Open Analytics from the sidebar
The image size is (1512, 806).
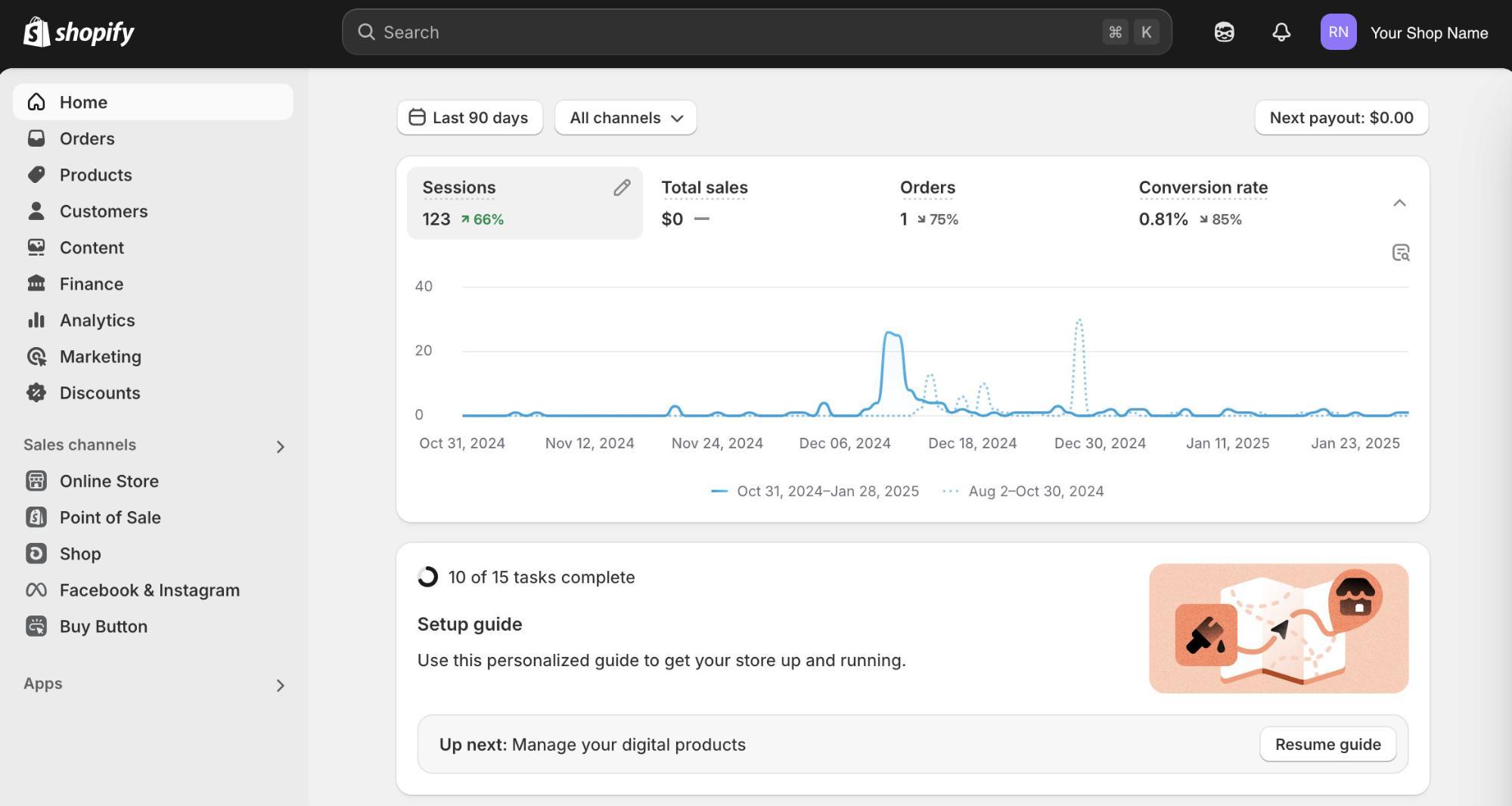pyautogui.click(x=153, y=320)
